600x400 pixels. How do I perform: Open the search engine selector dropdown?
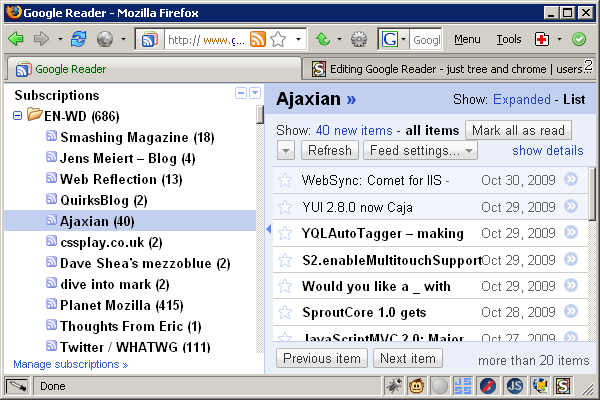(x=404, y=39)
